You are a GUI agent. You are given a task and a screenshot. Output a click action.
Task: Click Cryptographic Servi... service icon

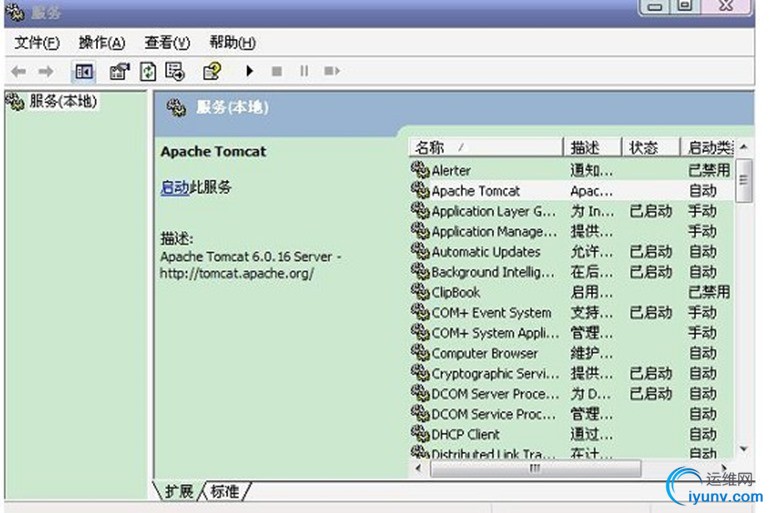[420, 373]
